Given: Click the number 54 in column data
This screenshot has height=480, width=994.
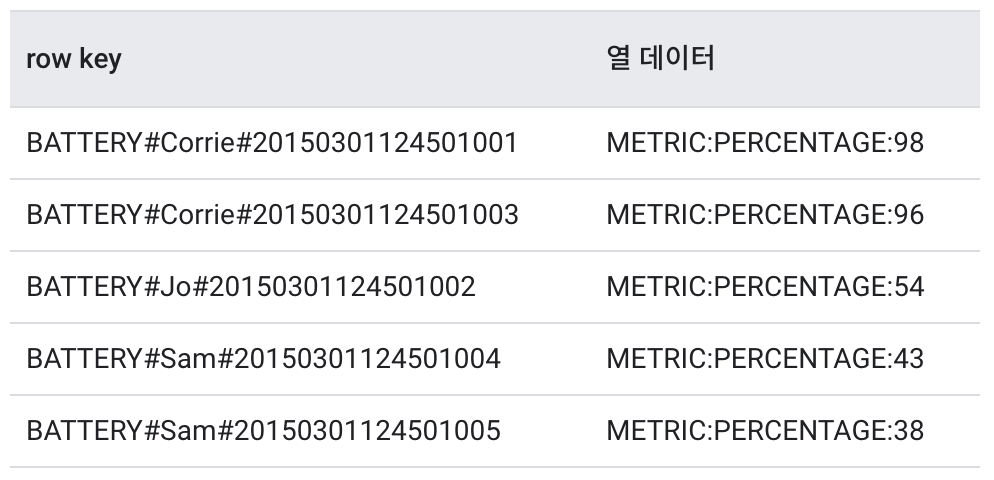Looking at the screenshot, I should point(909,287).
